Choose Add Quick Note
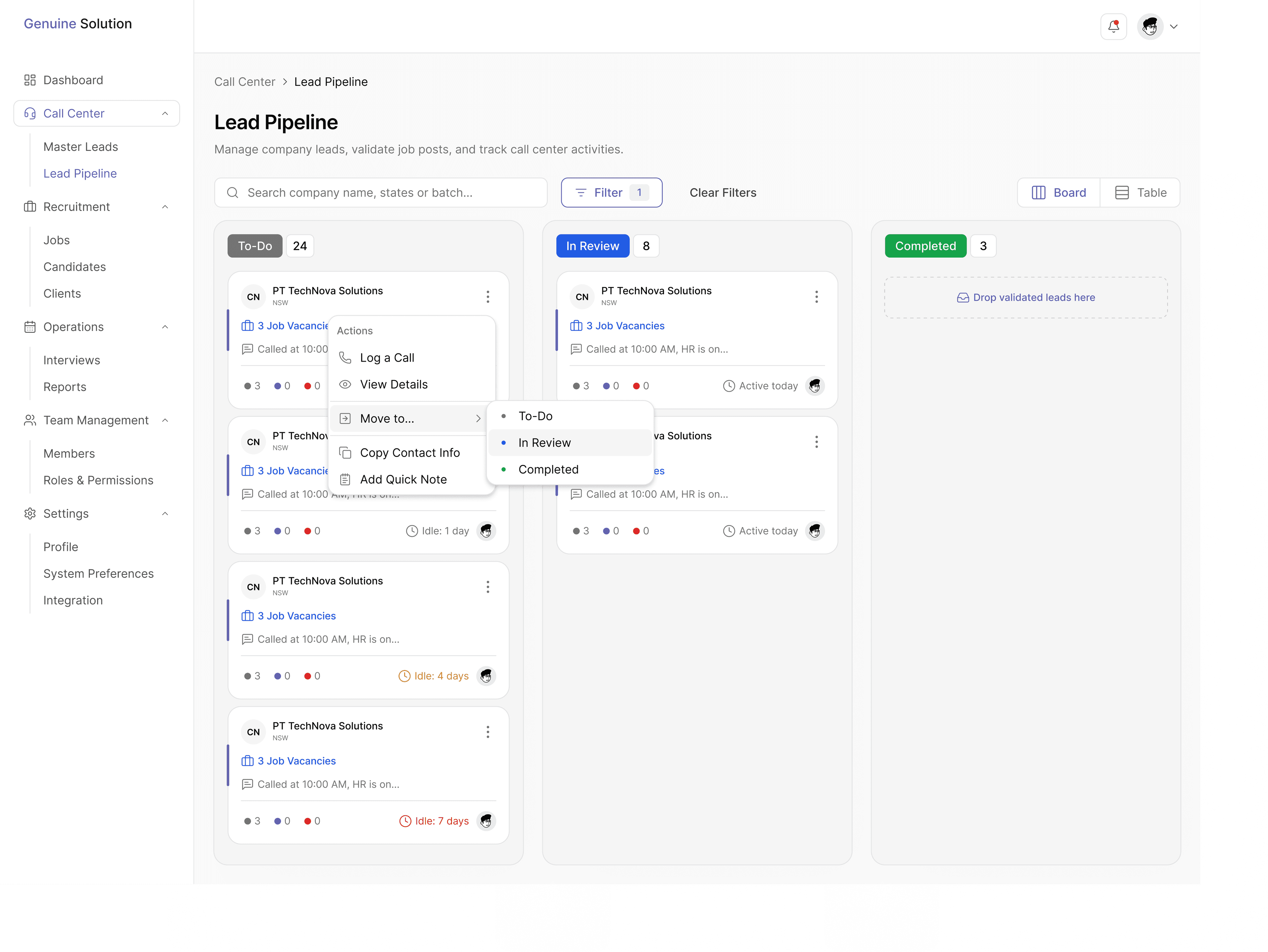This screenshot has height=952, width=1268. [x=411, y=480]
